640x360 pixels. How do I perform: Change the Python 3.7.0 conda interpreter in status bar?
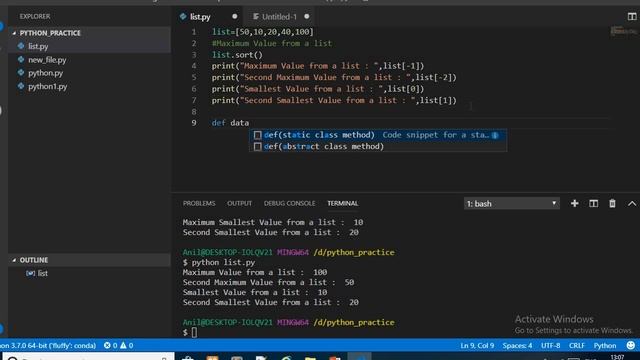pos(48,345)
